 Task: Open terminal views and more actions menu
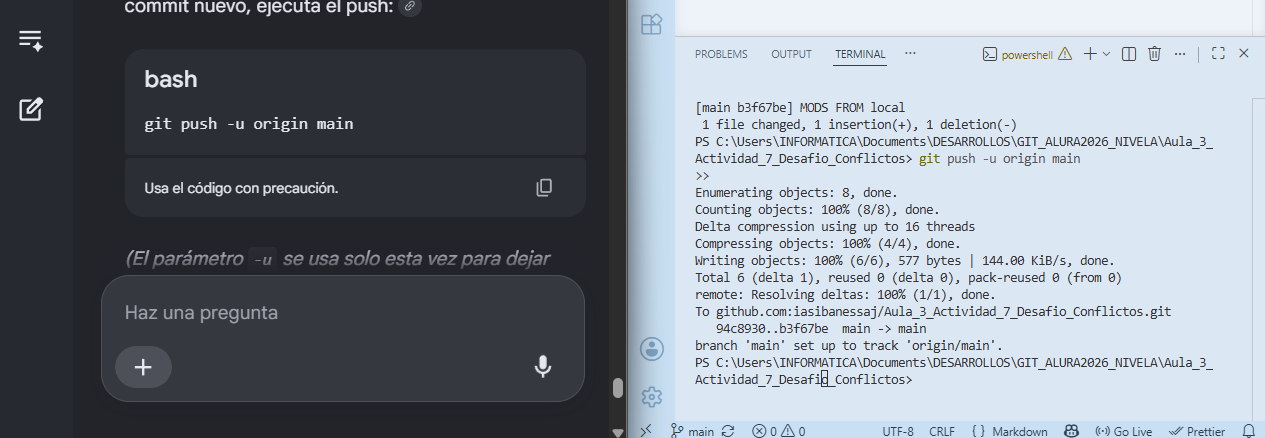click(1178, 54)
